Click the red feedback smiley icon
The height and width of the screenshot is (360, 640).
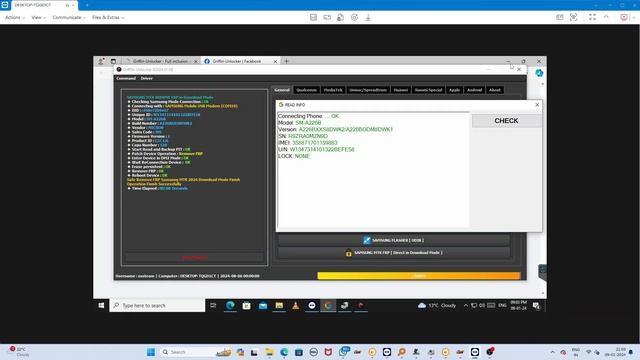[x=624, y=17]
